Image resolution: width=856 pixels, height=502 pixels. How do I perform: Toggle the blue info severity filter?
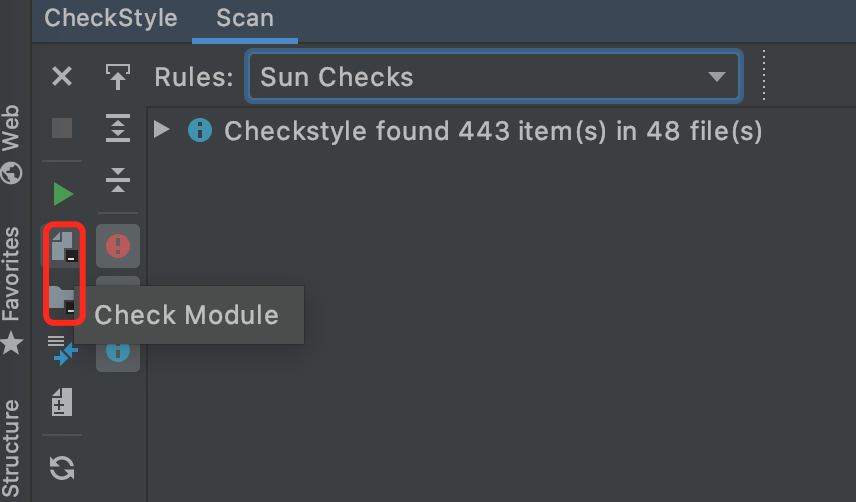coord(118,352)
